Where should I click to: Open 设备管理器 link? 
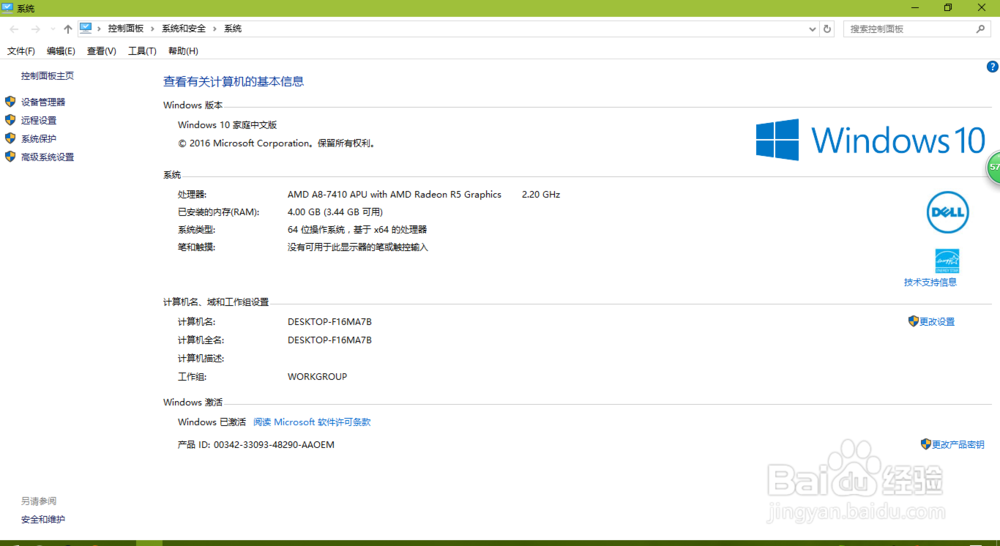43,102
